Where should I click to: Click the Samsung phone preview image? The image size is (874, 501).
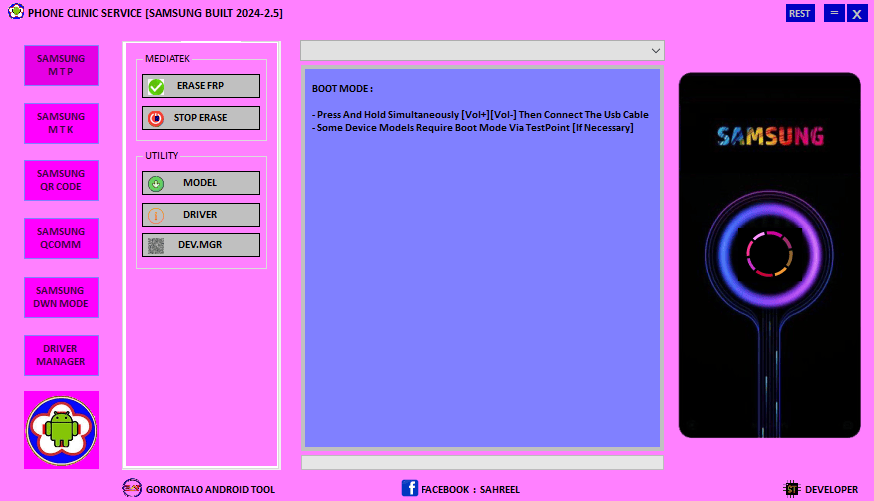(x=770, y=255)
